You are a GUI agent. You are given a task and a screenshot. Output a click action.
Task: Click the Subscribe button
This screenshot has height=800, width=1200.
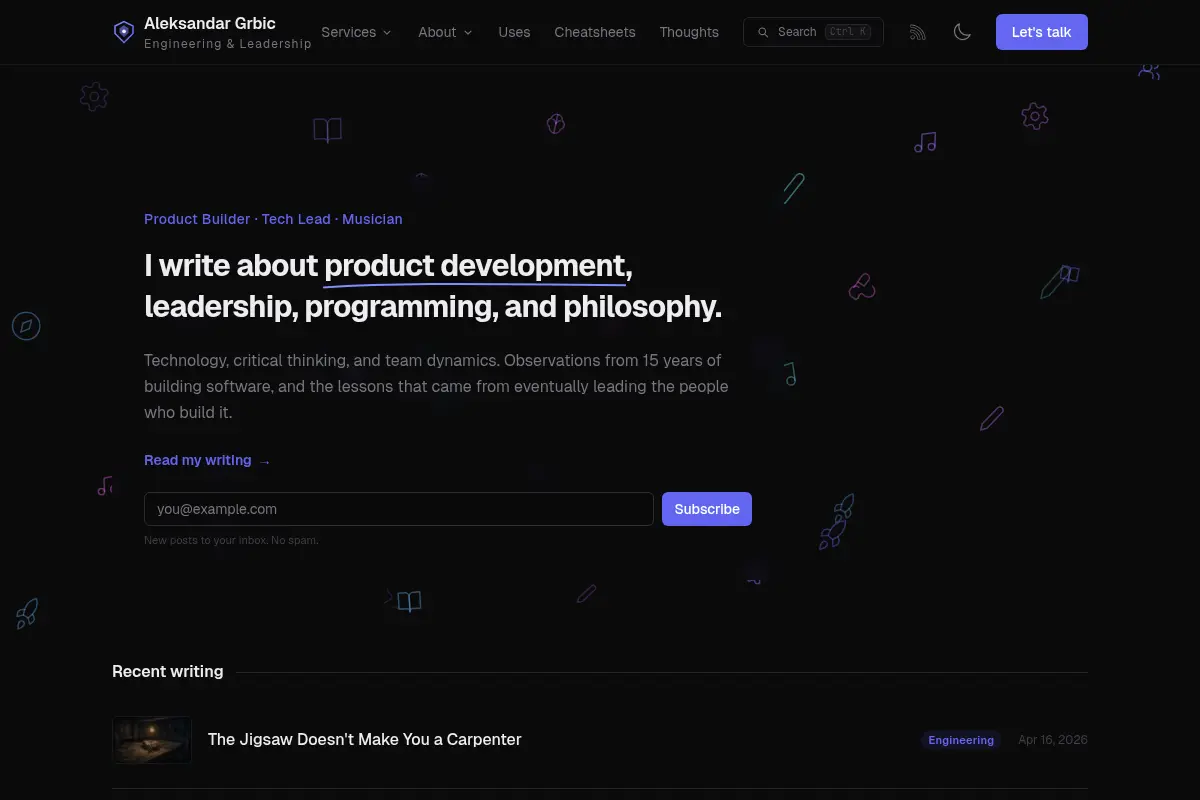click(707, 509)
